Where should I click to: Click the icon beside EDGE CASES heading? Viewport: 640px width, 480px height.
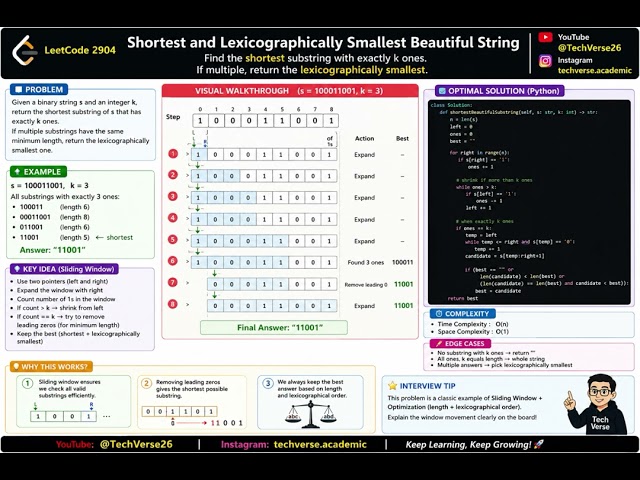coord(439,344)
